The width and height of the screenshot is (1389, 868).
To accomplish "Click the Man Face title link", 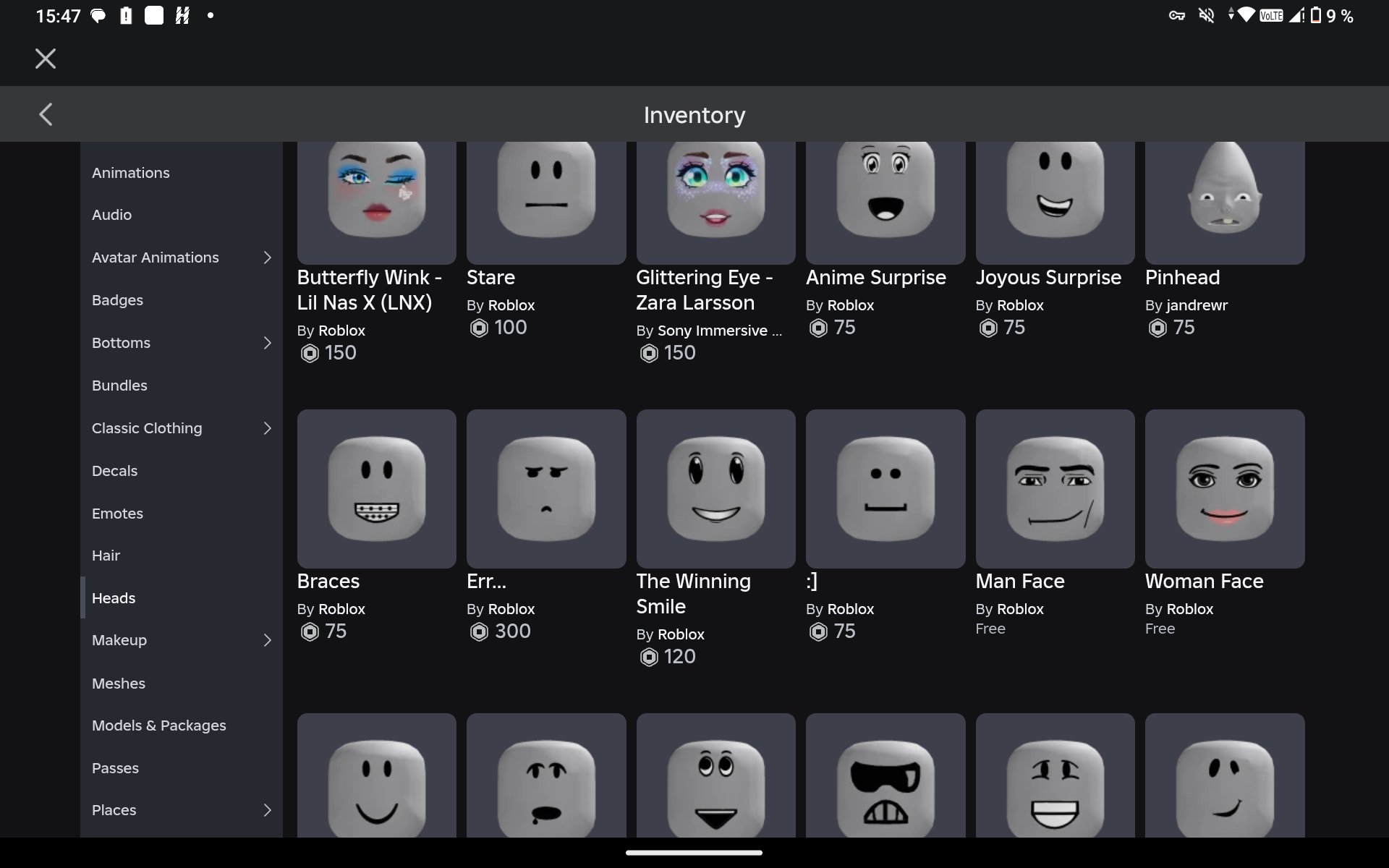I will coord(1020,582).
